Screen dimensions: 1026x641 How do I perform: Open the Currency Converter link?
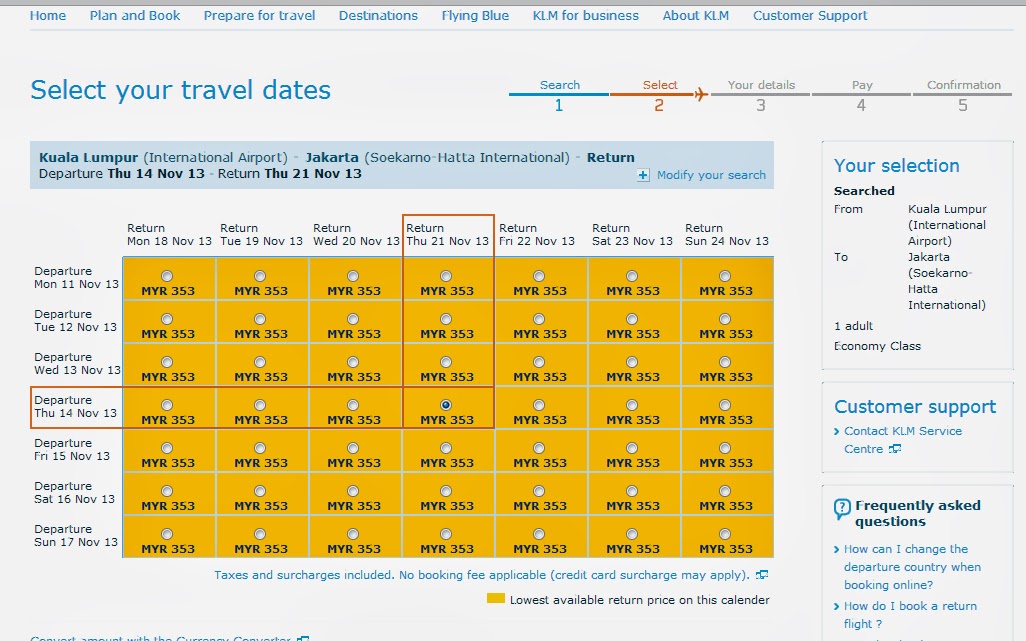pos(161,638)
